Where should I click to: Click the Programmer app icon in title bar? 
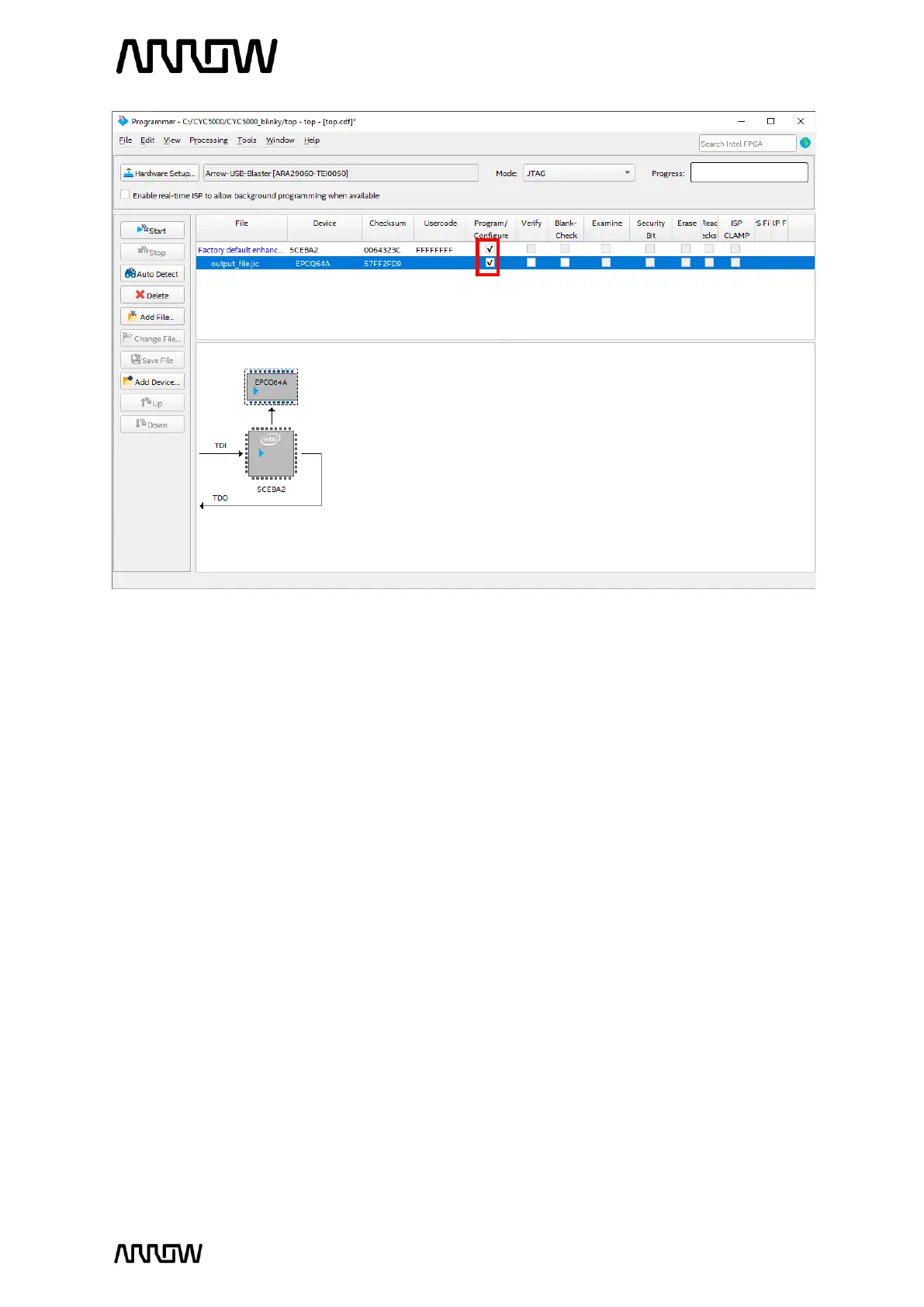point(123,121)
